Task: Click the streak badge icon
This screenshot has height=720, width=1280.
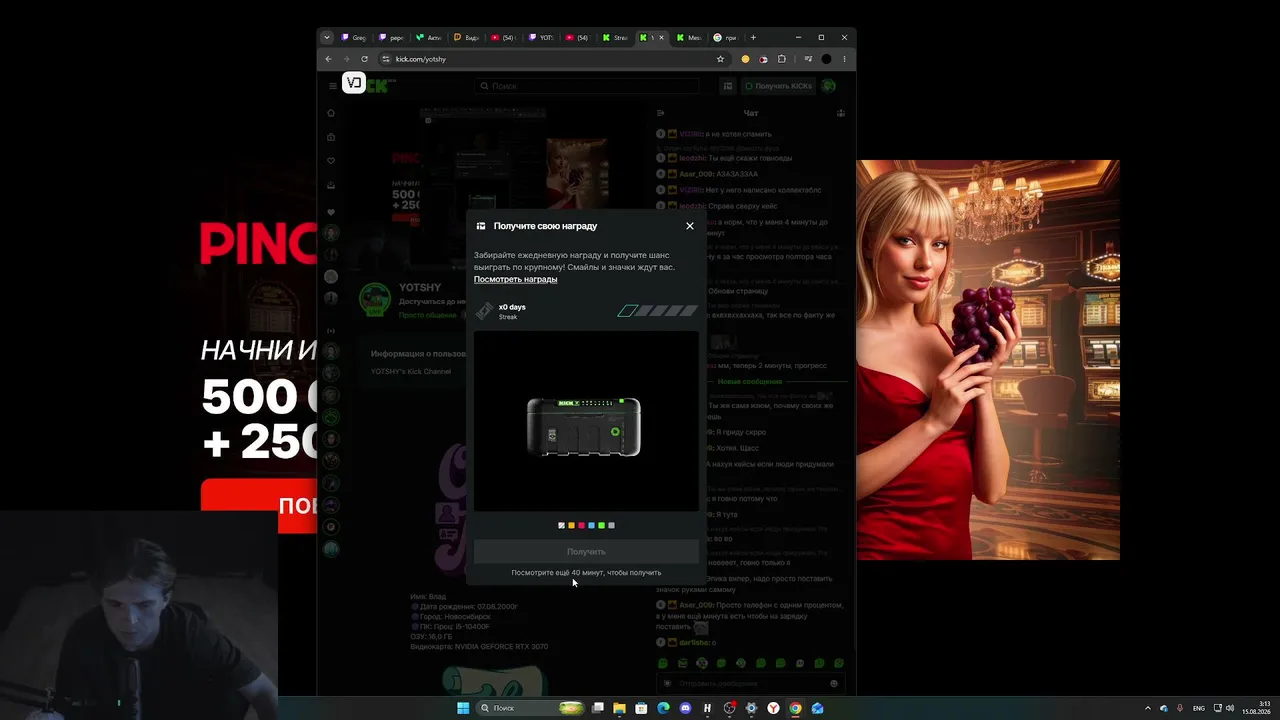Action: (484, 311)
